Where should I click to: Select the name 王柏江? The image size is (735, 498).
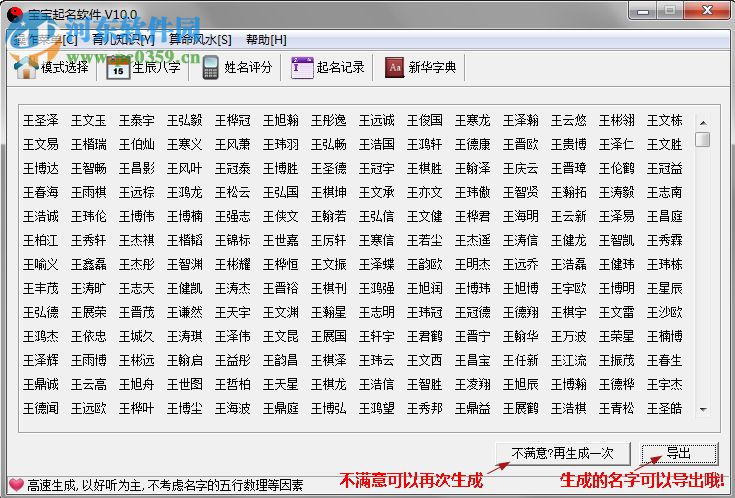[x=41, y=241]
